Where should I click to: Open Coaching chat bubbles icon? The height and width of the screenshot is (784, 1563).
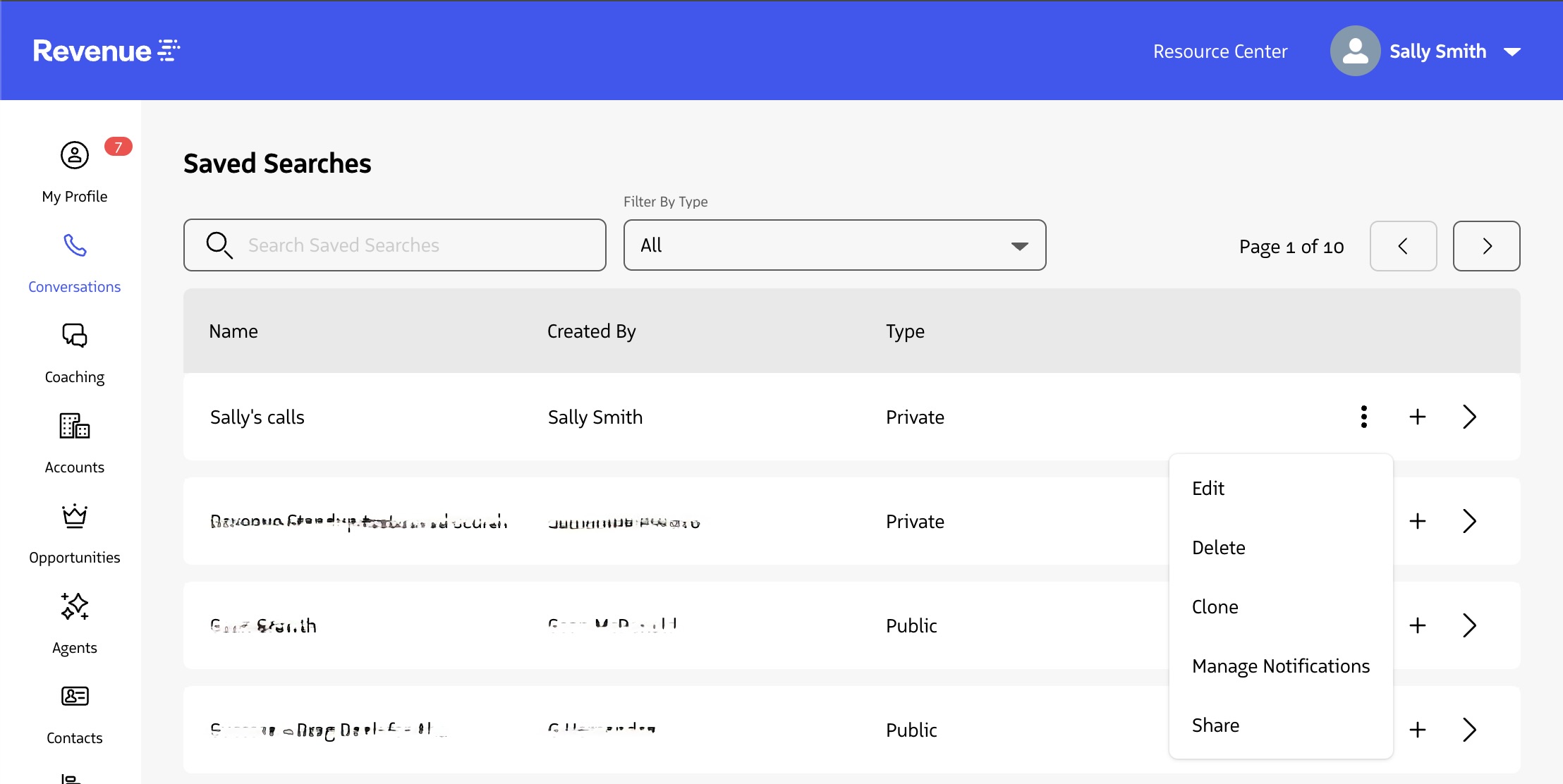click(x=75, y=336)
